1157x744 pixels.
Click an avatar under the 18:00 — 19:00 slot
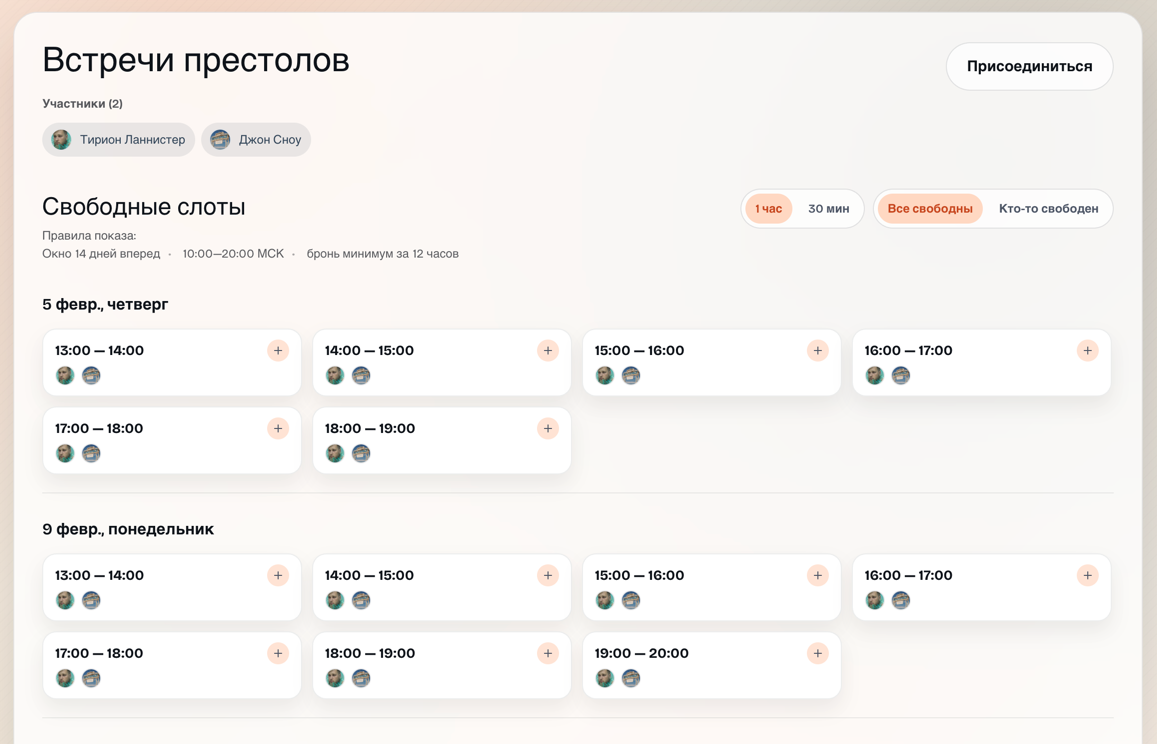[335, 453]
